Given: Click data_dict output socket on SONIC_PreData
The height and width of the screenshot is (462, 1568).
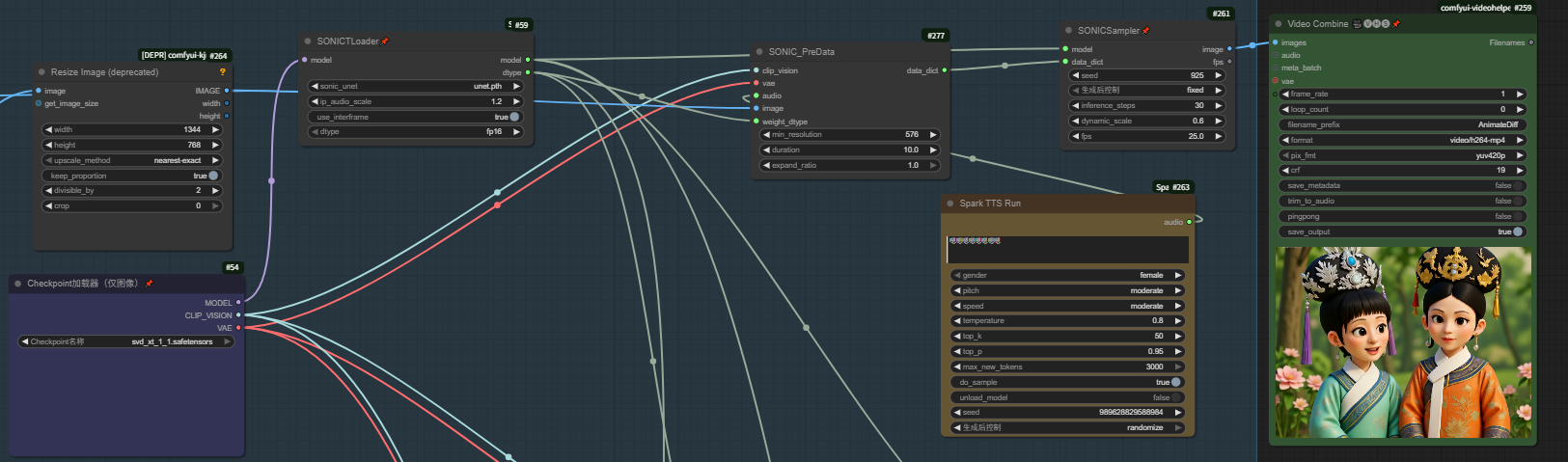Looking at the screenshot, I should 944,70.
